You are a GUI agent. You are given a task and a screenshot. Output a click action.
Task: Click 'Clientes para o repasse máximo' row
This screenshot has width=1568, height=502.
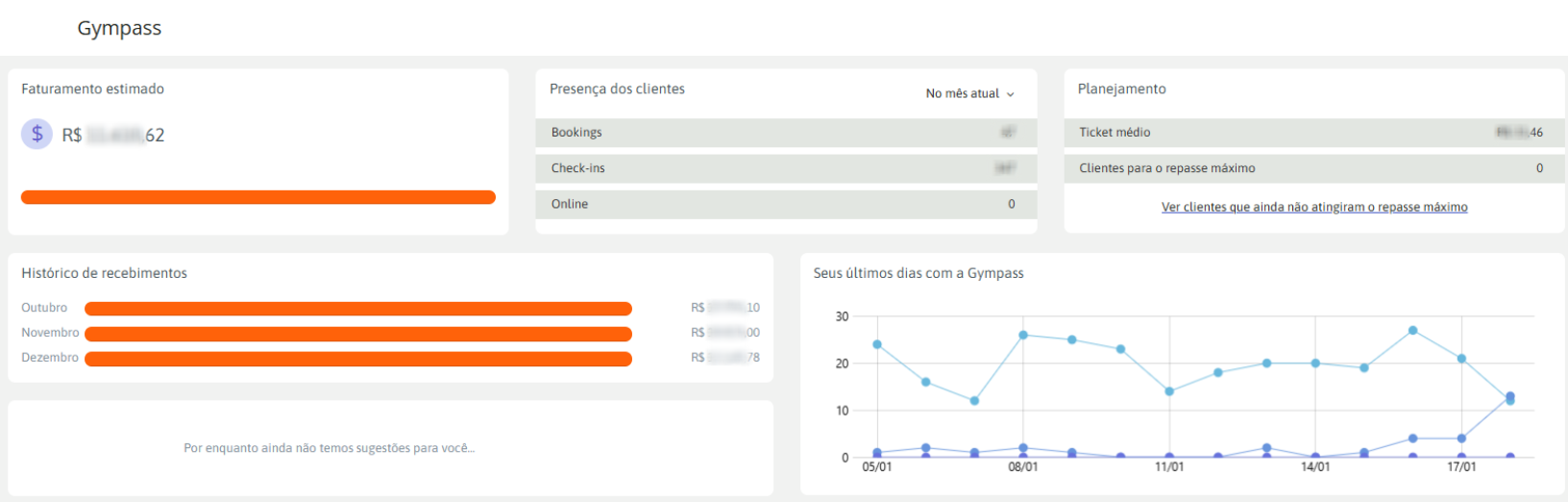[1313, 168]
